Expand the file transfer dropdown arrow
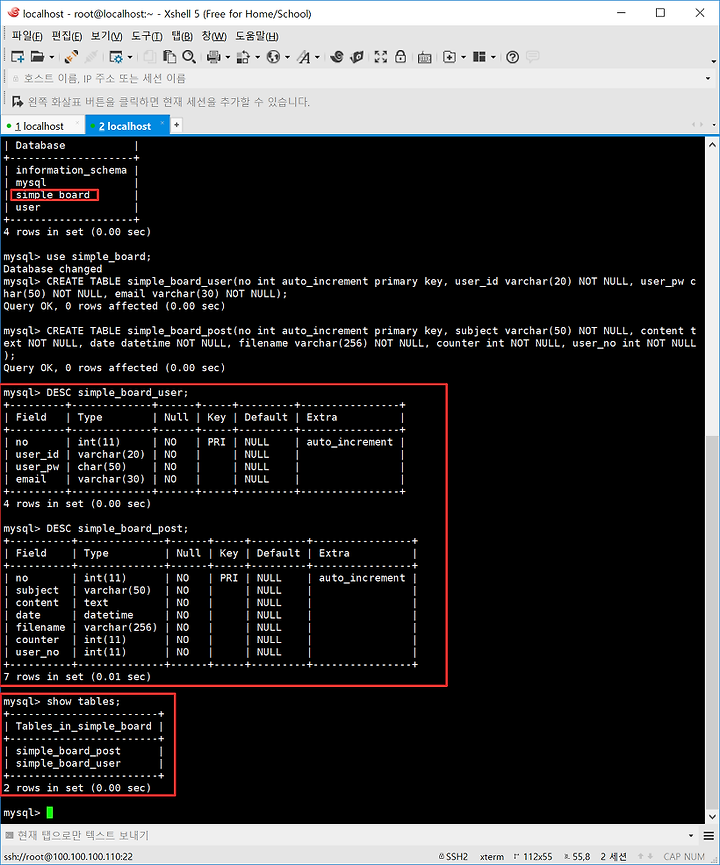 pos(258,57)
